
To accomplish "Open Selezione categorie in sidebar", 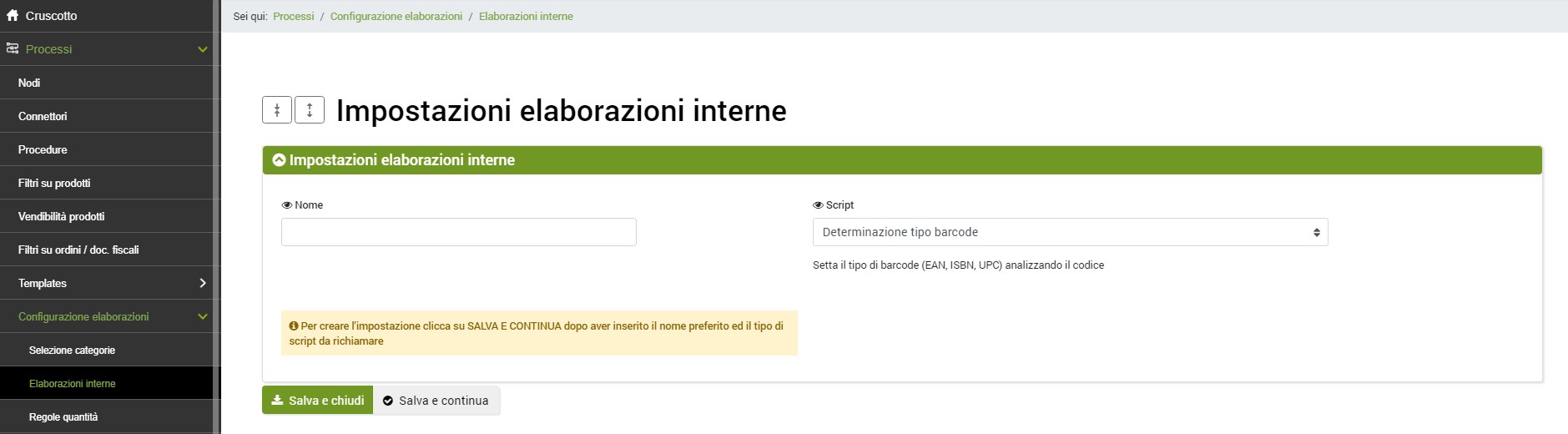I will tap(72, 350).
